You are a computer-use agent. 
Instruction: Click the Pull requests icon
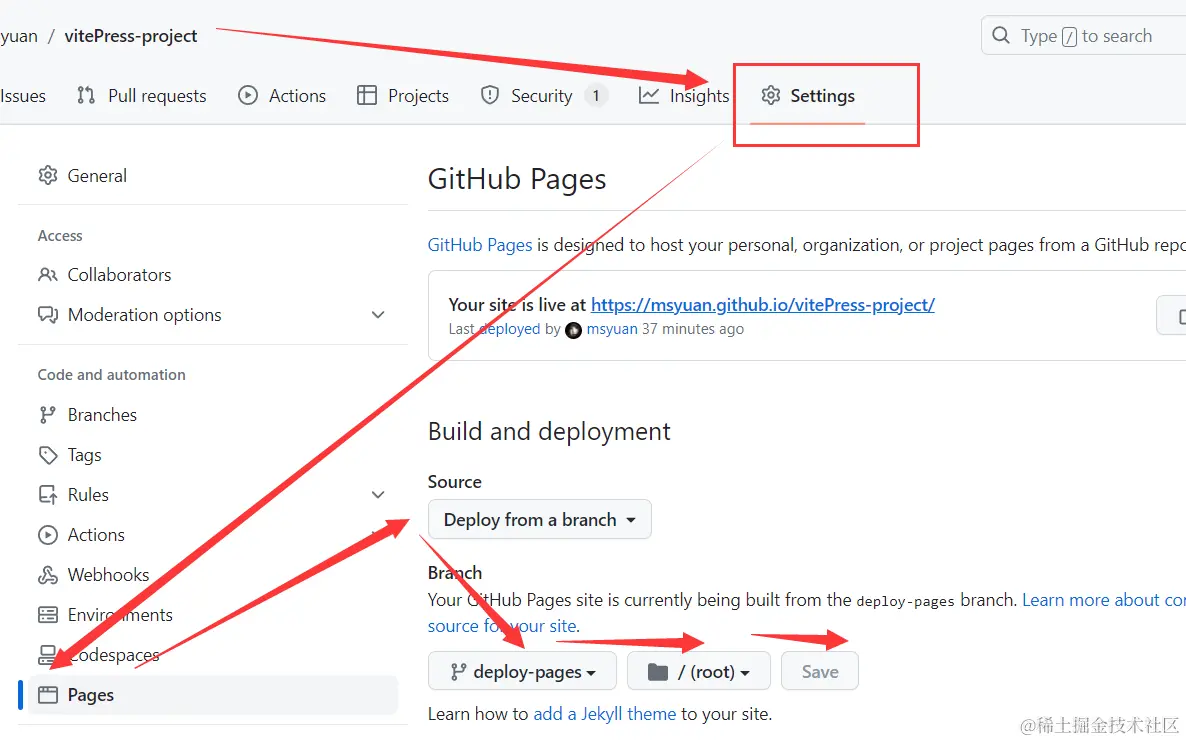(x=86, y=95)
